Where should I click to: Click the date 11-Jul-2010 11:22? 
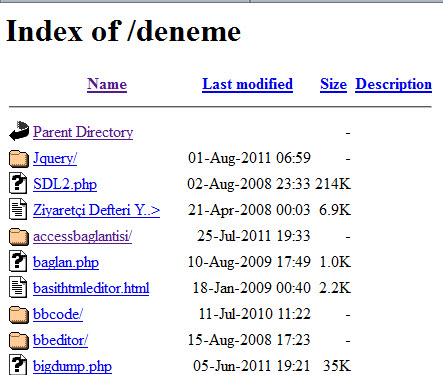click(x=255, y=314)
